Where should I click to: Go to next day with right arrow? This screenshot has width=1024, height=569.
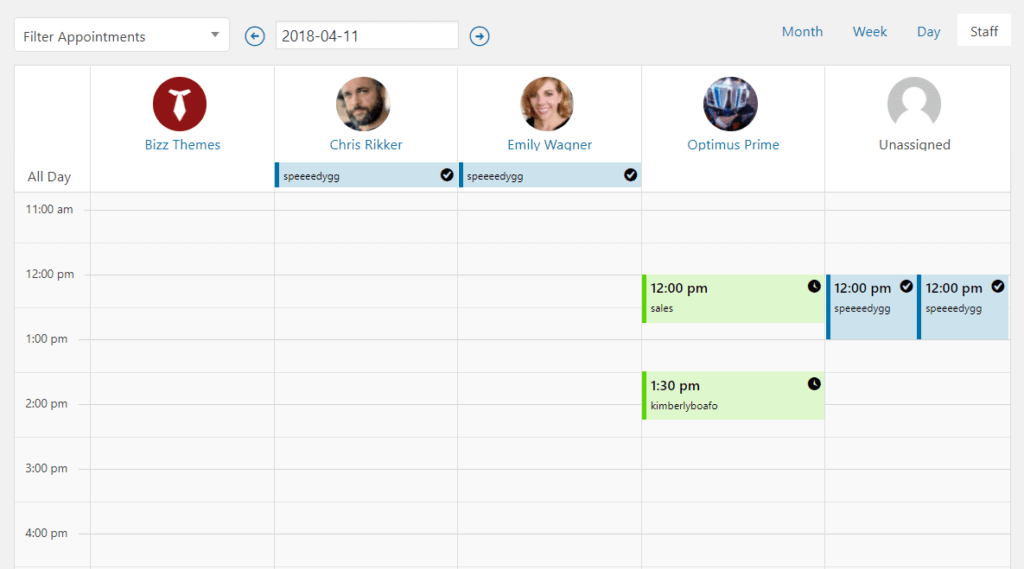tap(479, 36)
